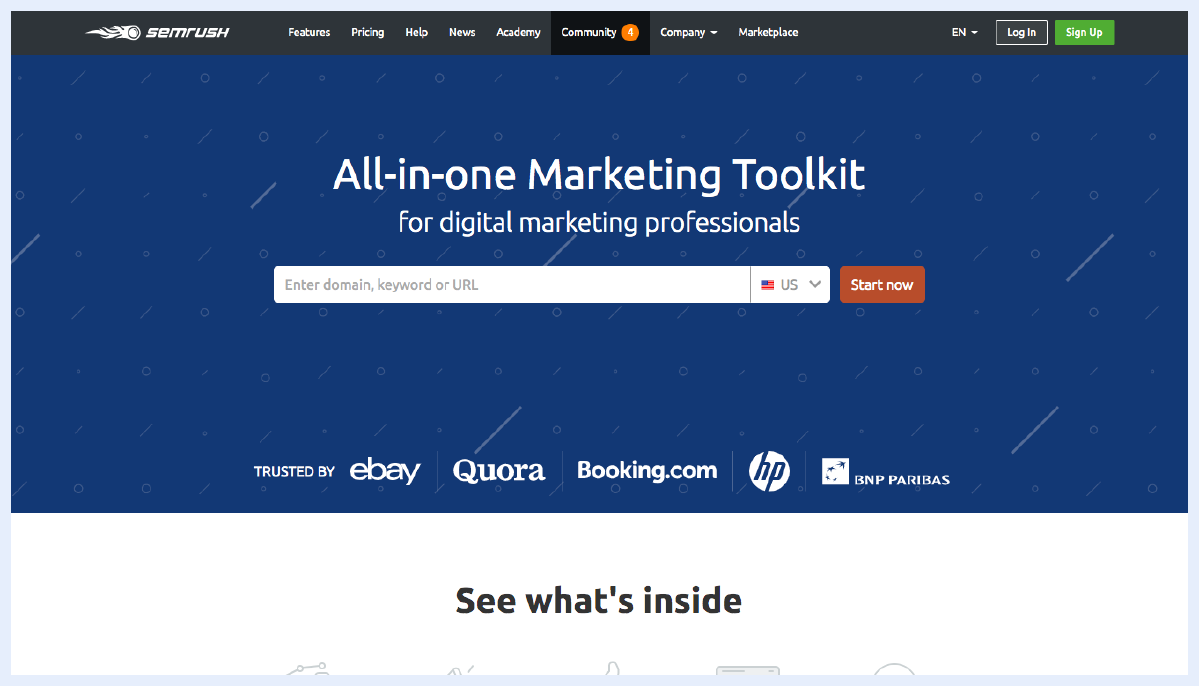The width and height of the screenshot is (1199, 686).
Task: Click the Start now button
Action: 882,284
